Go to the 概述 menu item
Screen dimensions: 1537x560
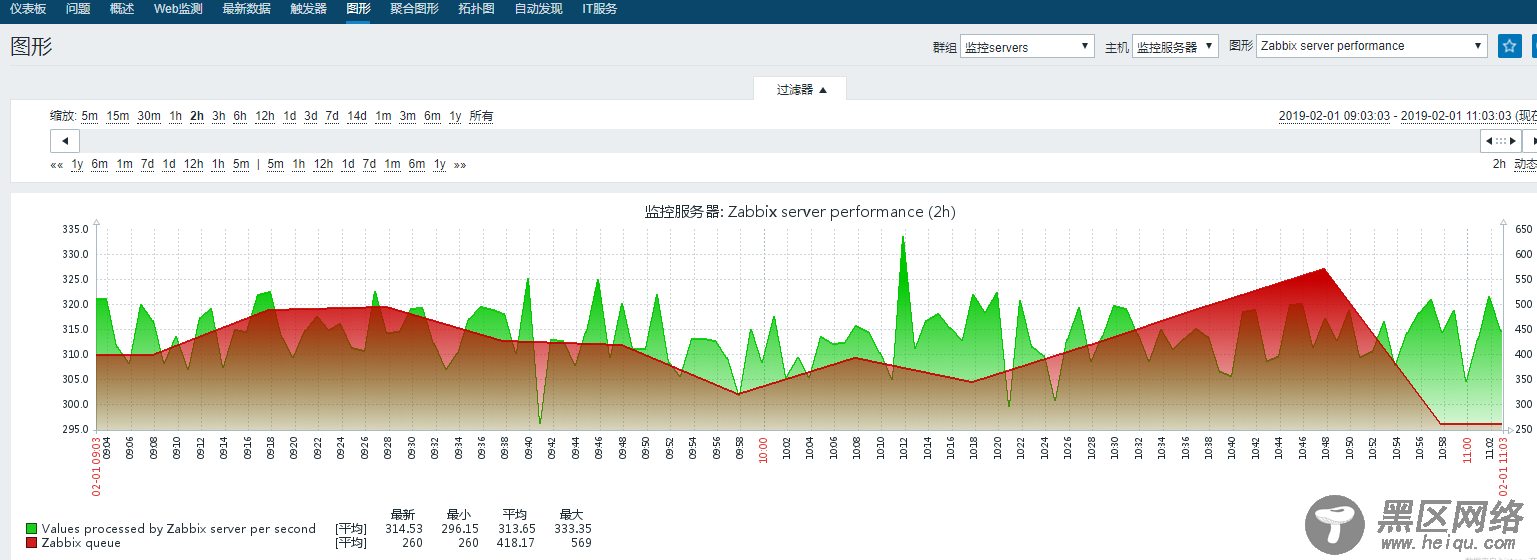[x=122, y=9]
